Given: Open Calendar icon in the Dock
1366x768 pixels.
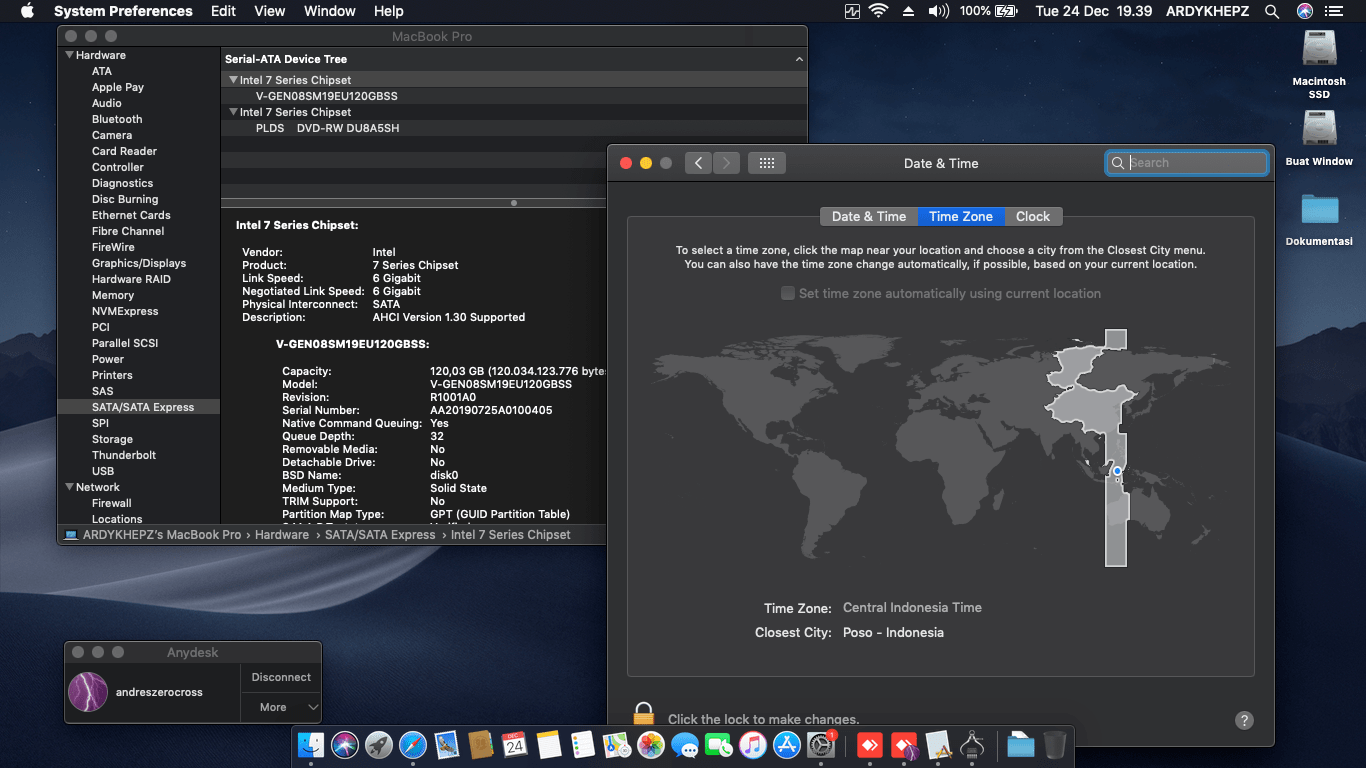Looking at the screenshot, I should (515, 745).
